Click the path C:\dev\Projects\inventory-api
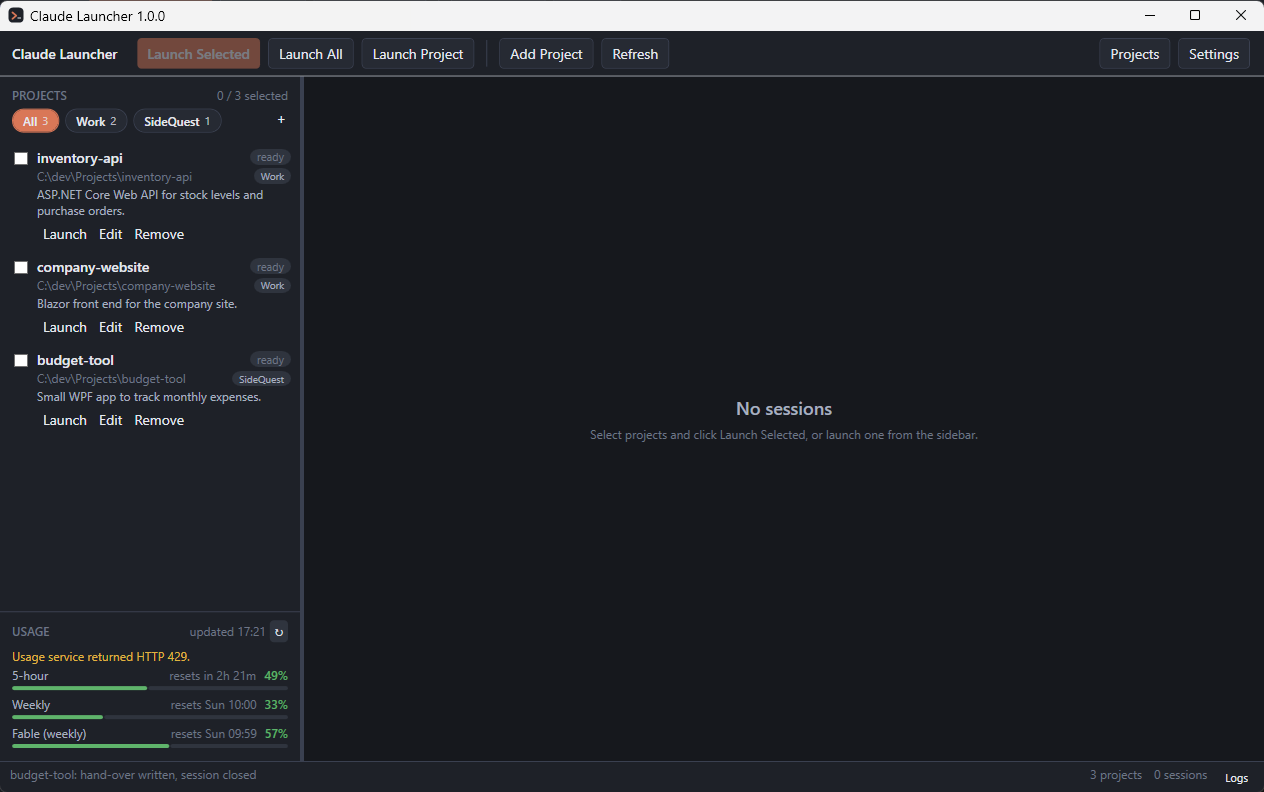This screenshot has width=1264, height=792. coord(114,177)
